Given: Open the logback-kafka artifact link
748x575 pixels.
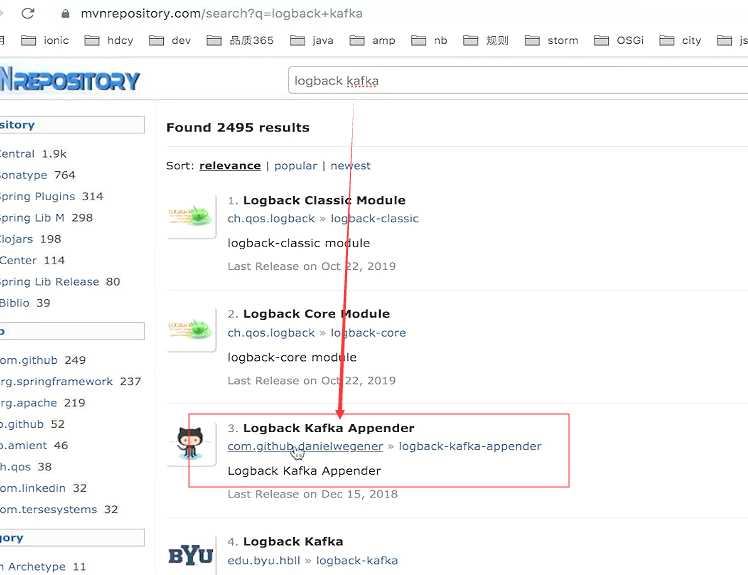Looking at the screenshot, I should [357, 560].
